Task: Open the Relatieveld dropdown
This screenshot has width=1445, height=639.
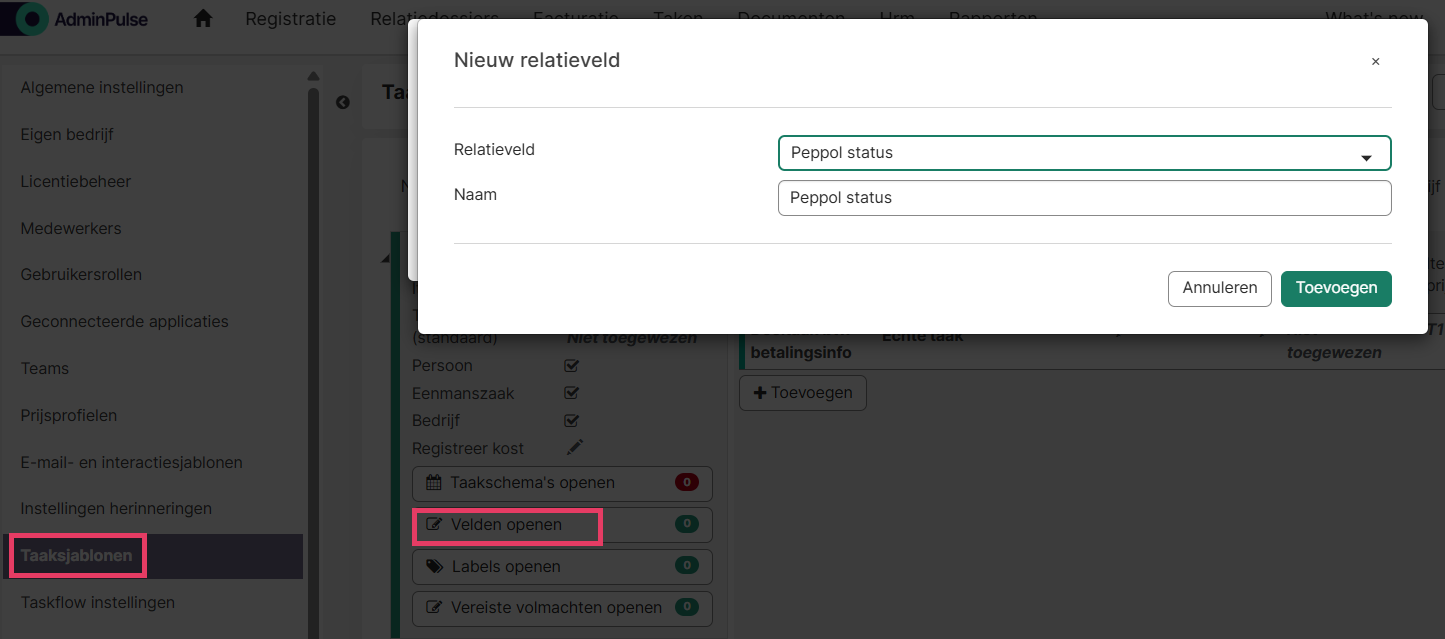Action: click(1084, 153)
